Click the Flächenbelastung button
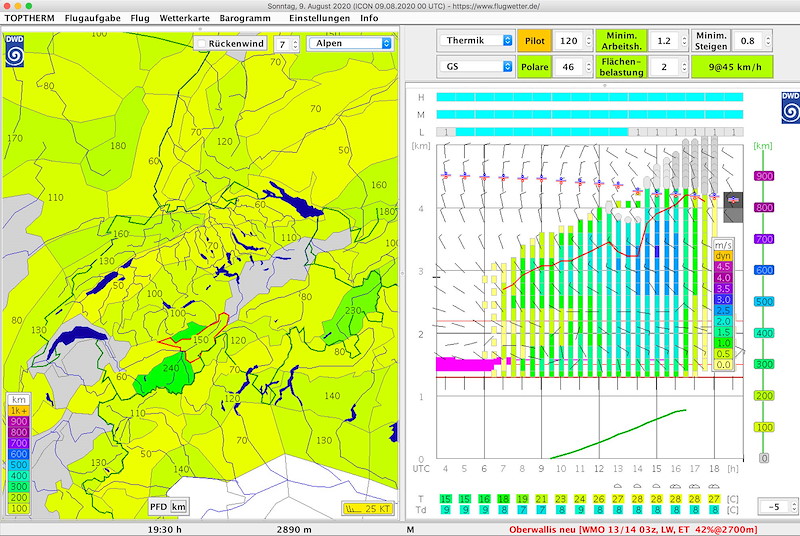Image resolution: width=800 pixels, height=536 pixels. pyautogui.click(x=621, y=67)
